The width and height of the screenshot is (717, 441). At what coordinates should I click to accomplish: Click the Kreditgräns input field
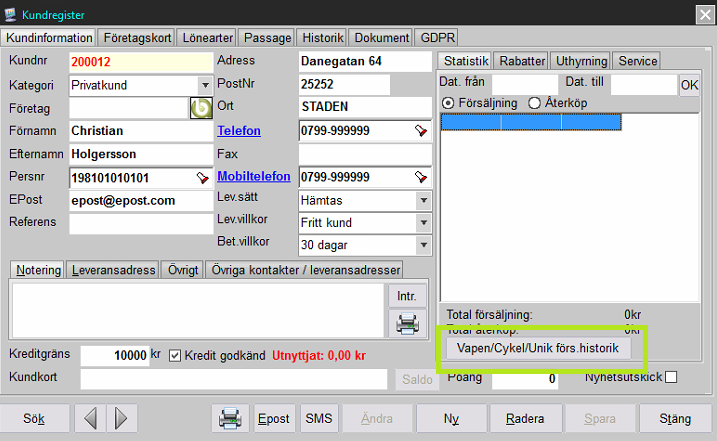click(x=114, y=356)
